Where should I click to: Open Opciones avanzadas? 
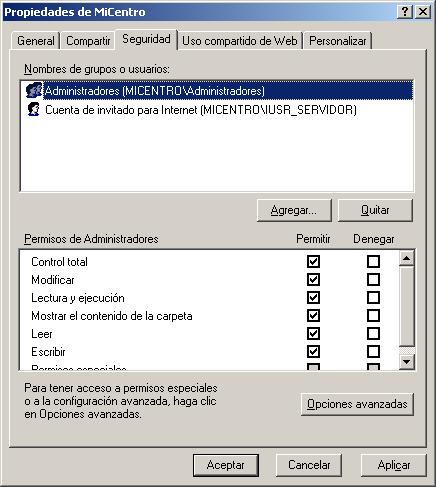click(x=357, y=404)
